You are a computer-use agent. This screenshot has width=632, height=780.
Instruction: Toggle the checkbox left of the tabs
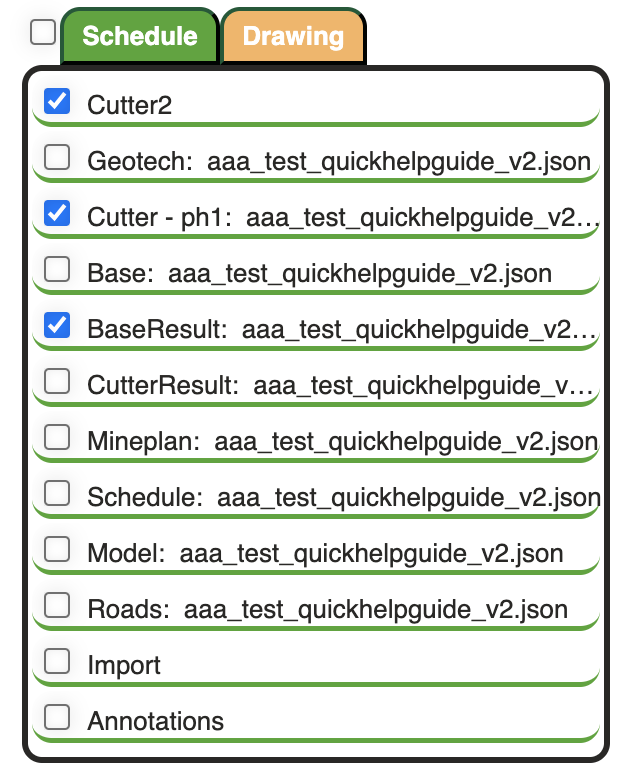(43, 33)
